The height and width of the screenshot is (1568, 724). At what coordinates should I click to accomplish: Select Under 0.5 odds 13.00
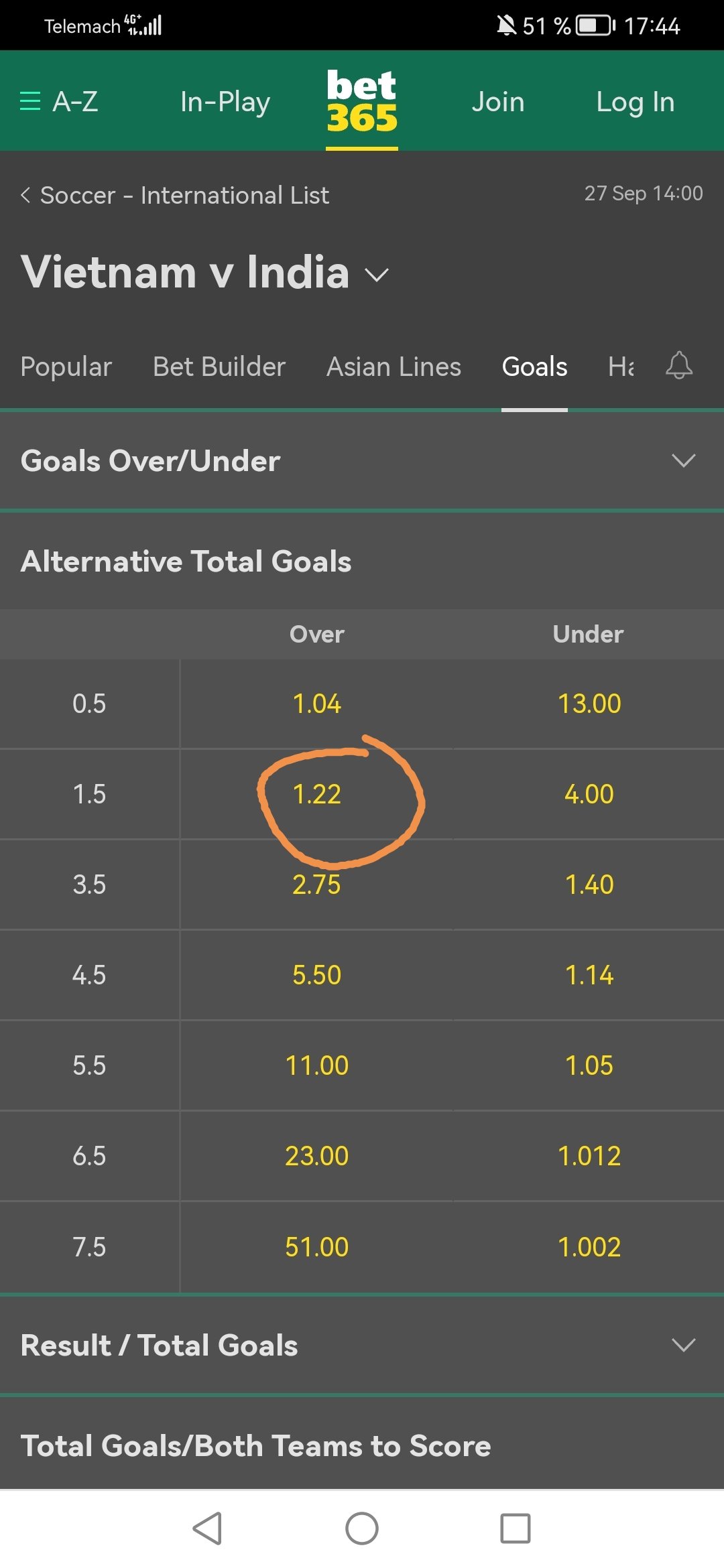pyautogui.click(x=589, y=704)
